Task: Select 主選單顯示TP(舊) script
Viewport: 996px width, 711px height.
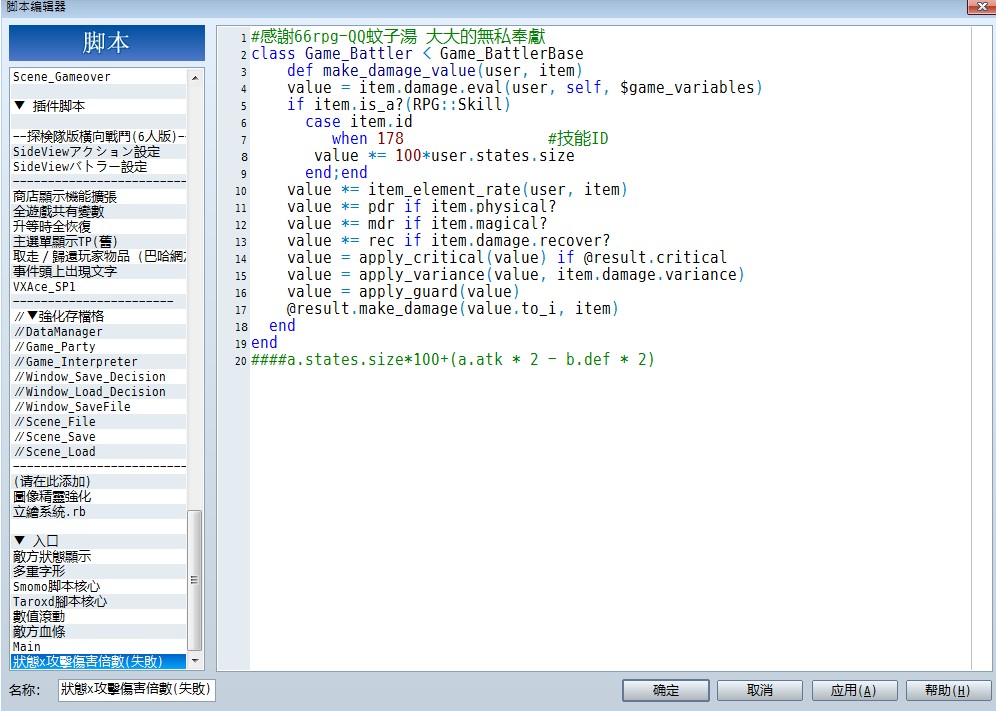Action: (98, 241)
